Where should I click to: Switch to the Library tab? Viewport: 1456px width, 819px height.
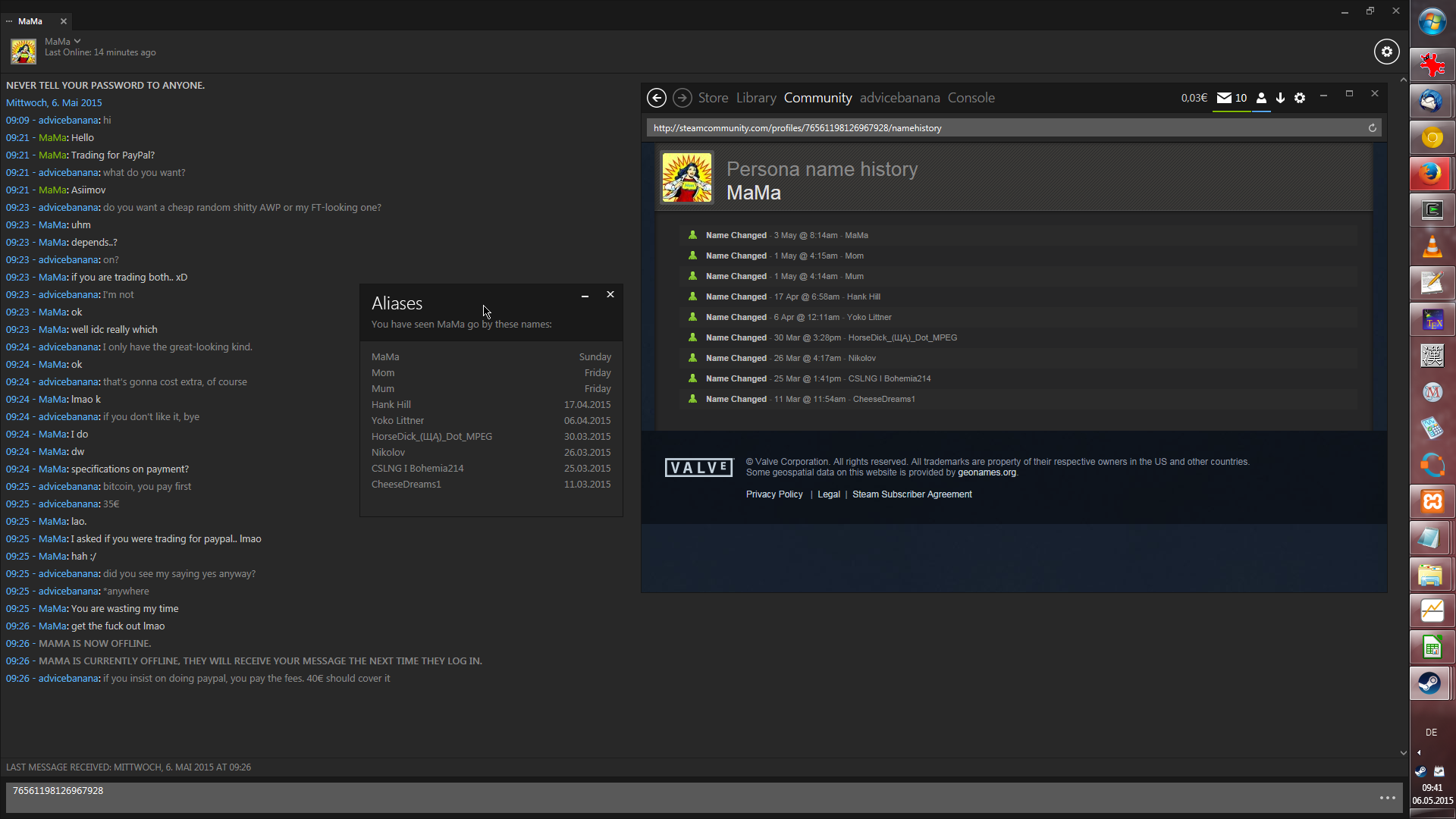(756, 98)
